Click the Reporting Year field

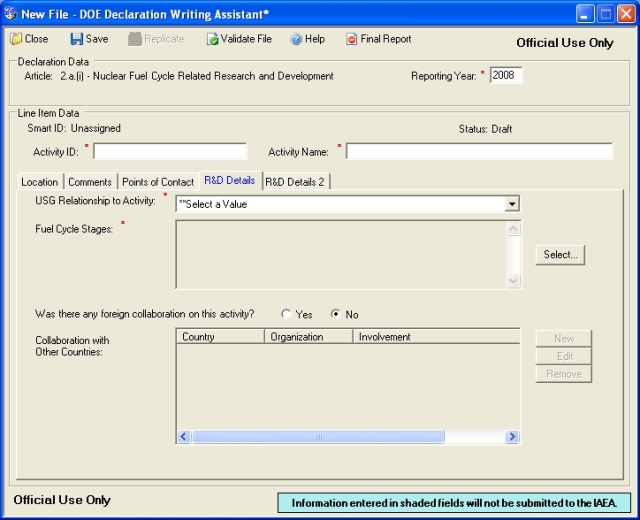tap(506, 76)
